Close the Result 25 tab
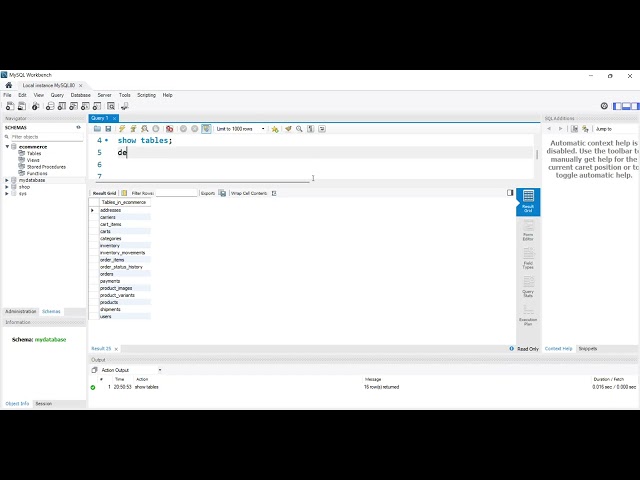The image size is (640, 480). click(116, 349)
